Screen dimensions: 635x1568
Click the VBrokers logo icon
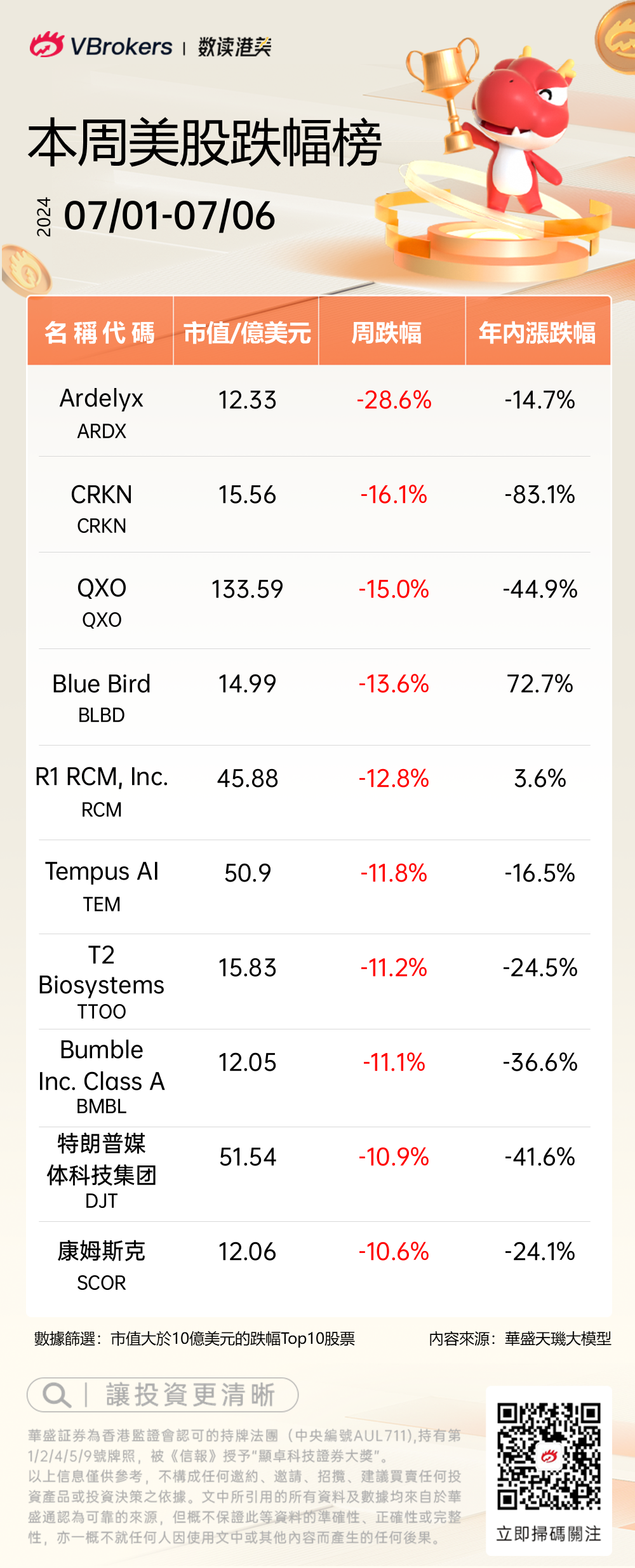pyautogui.click(x=46, y=45)
